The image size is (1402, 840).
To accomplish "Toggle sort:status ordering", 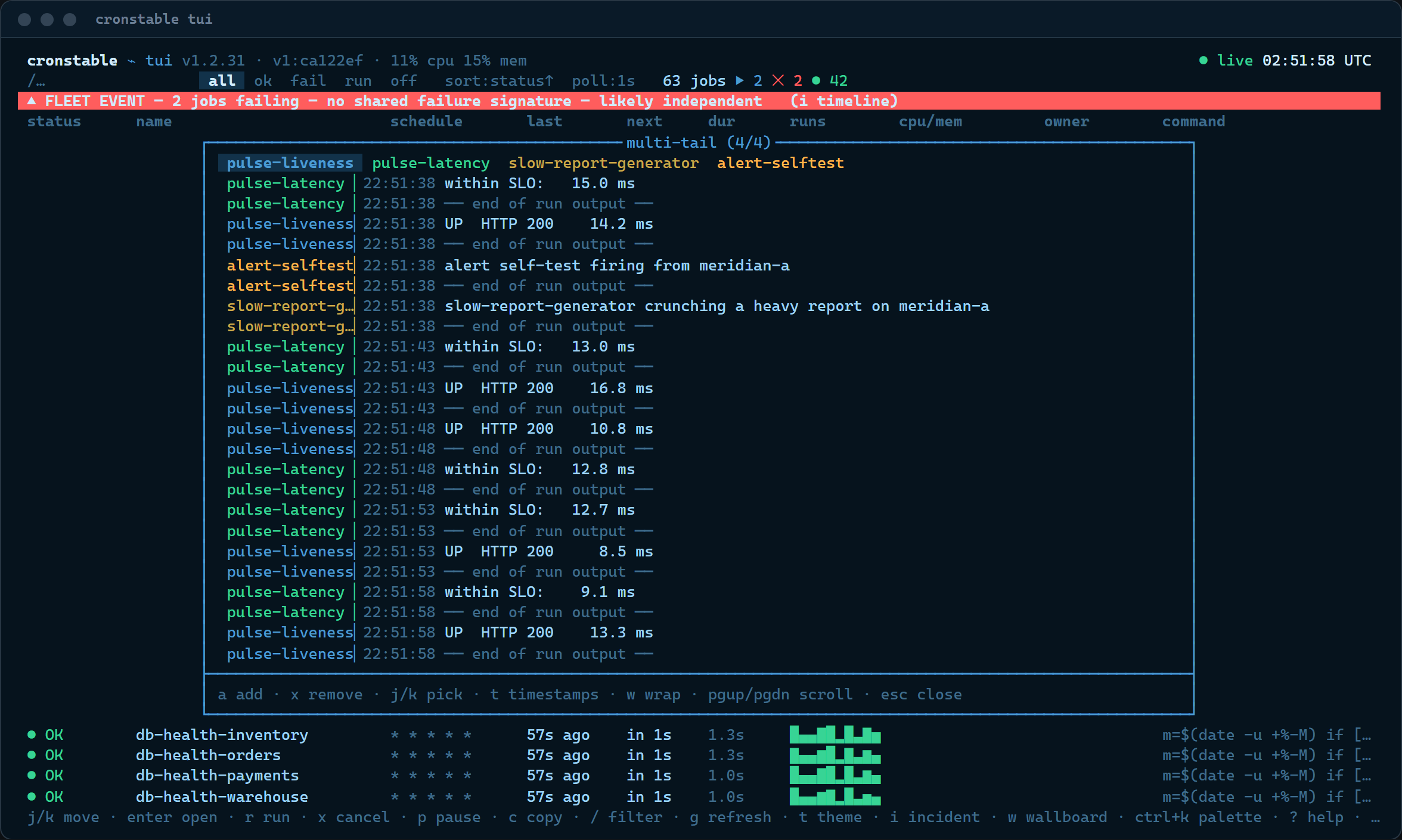I will click(499, 80).
